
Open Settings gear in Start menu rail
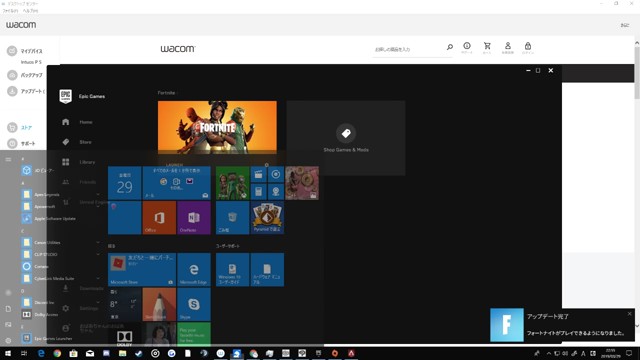[x=8, y=340]
